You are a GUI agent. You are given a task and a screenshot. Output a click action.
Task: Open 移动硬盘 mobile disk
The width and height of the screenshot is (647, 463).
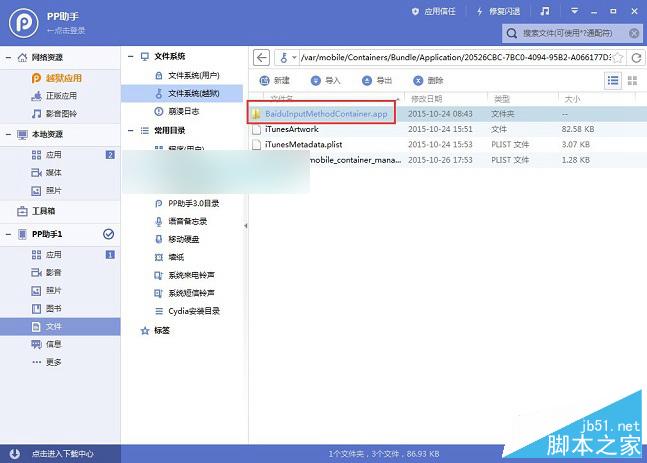[177, 239]
